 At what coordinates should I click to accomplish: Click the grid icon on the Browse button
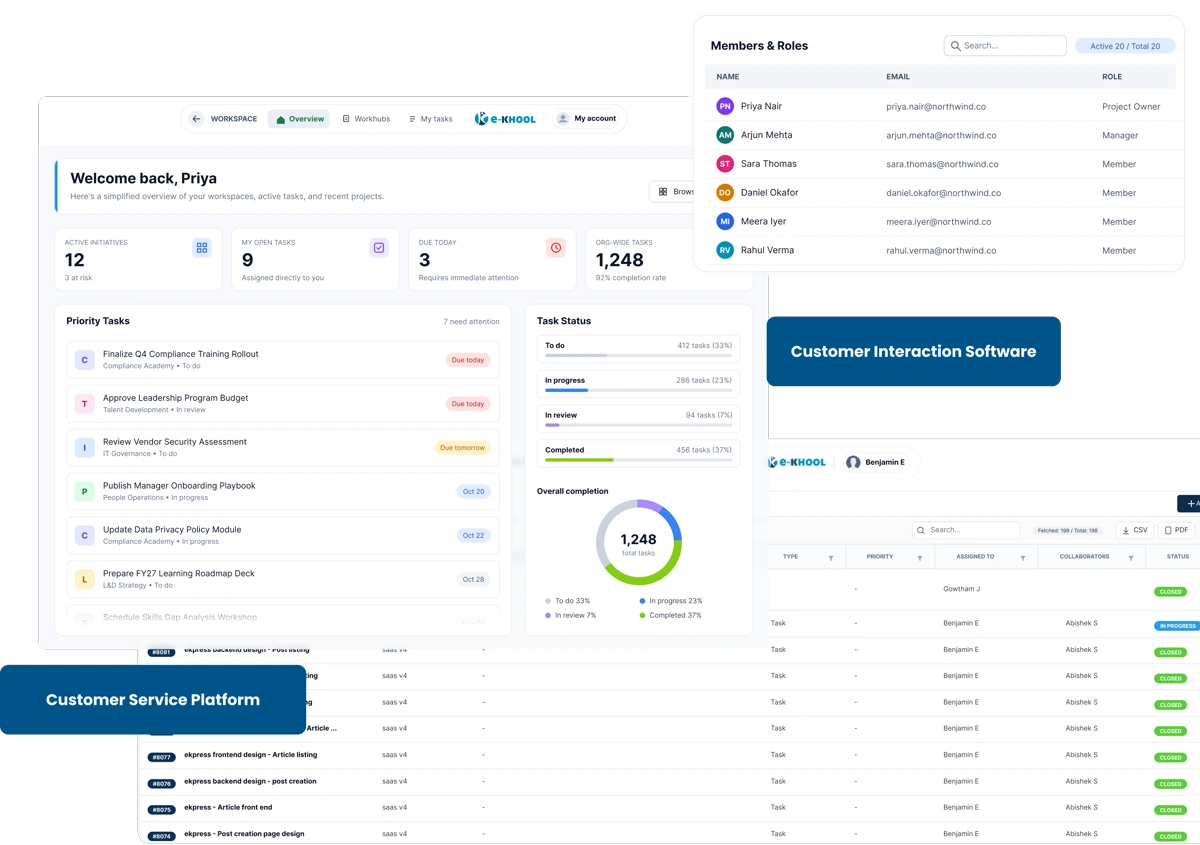pyautogui.click(x=663, y=192)
